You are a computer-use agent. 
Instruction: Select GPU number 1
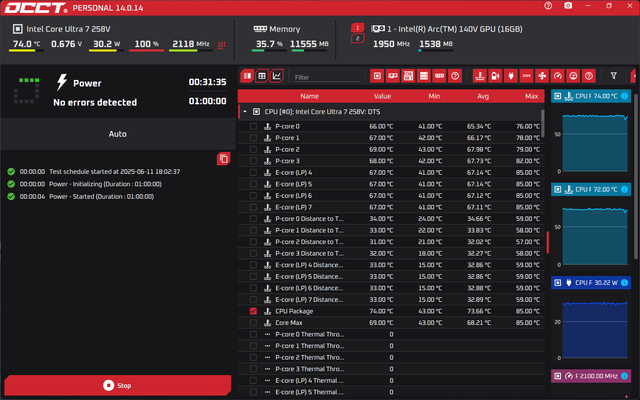click(x=358, y=28)
